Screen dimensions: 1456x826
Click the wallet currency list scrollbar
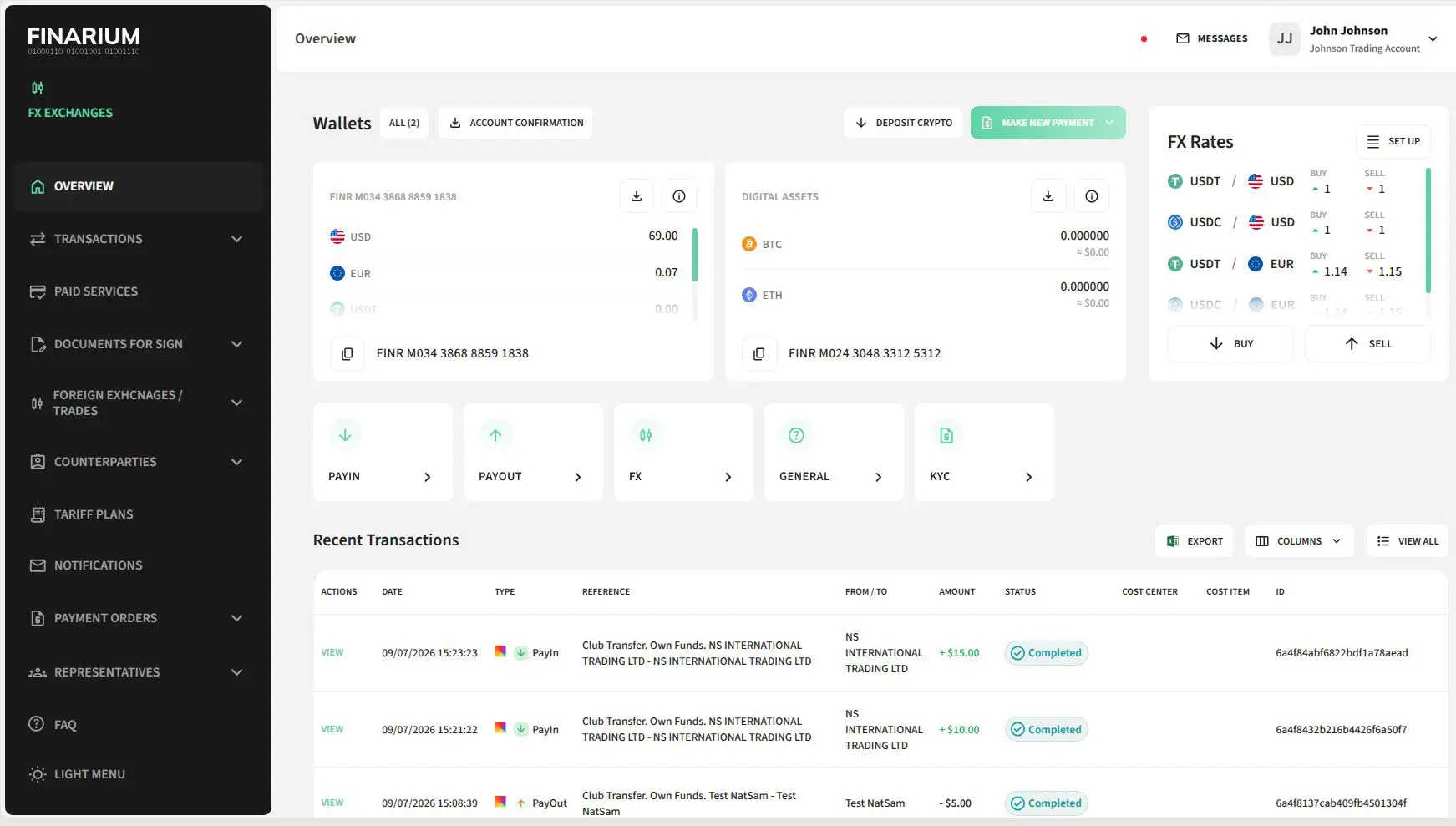(x=695, y=254)
